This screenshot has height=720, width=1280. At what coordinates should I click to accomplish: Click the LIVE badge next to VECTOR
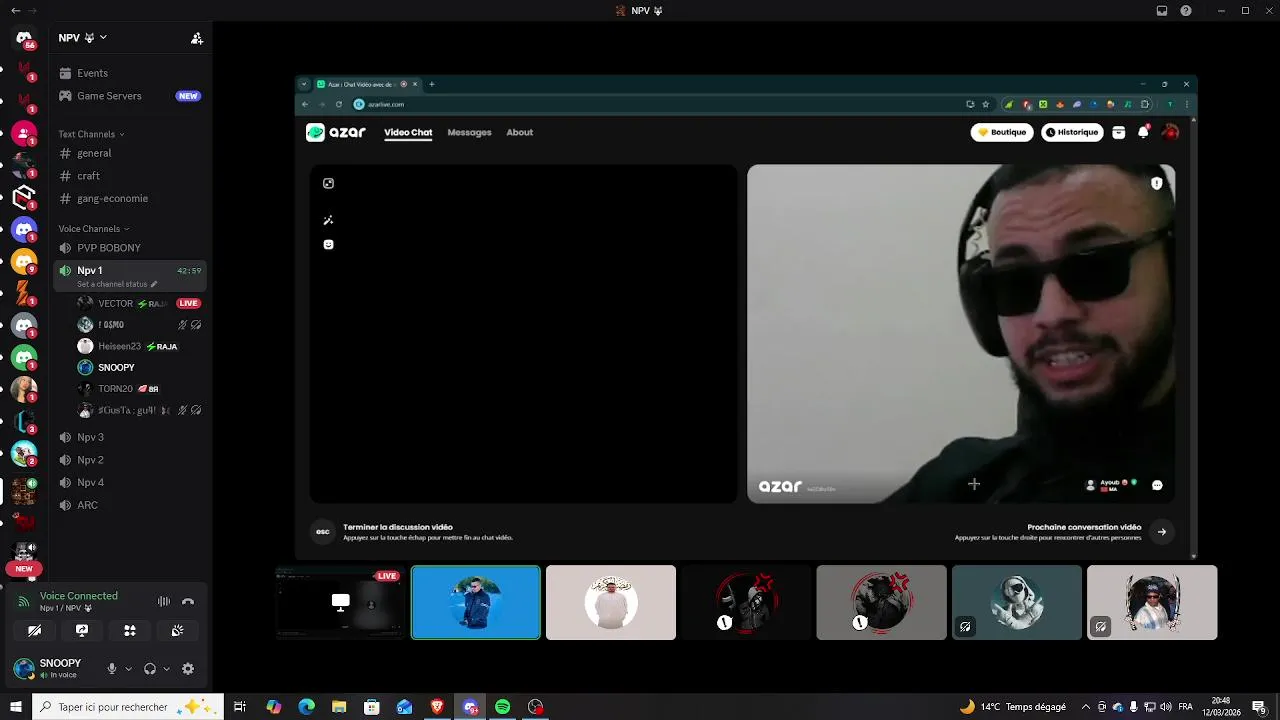pos(188,303)
